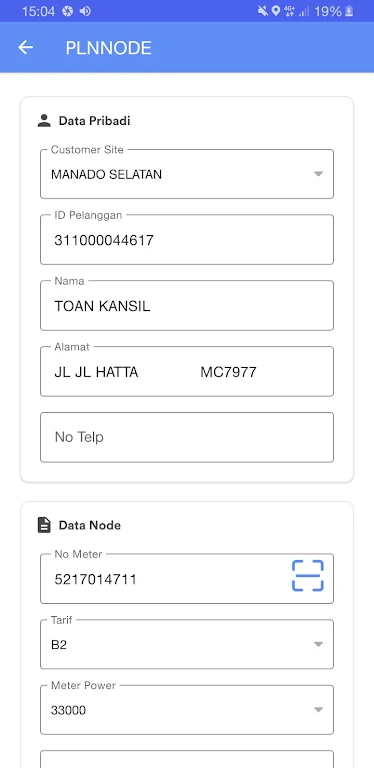Open the Tarif dropdown showing B2
374x768 pixels.
[187, 644]
